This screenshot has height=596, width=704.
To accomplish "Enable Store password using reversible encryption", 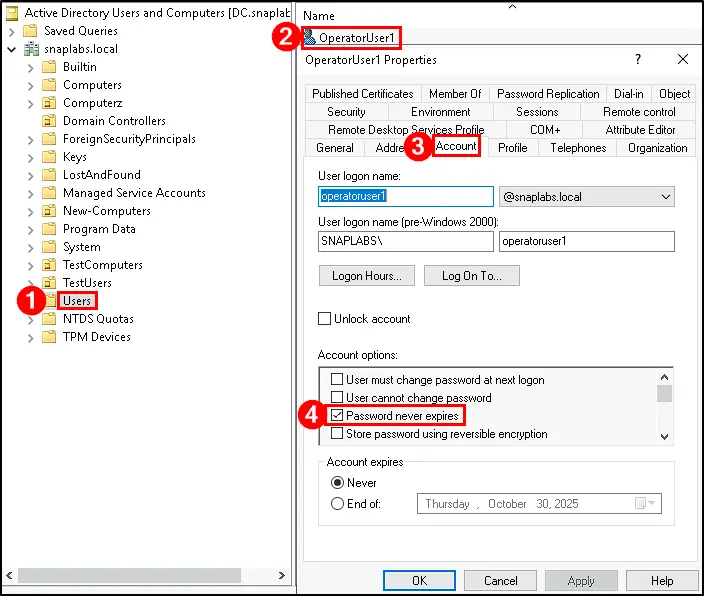I will pos(337,433).
